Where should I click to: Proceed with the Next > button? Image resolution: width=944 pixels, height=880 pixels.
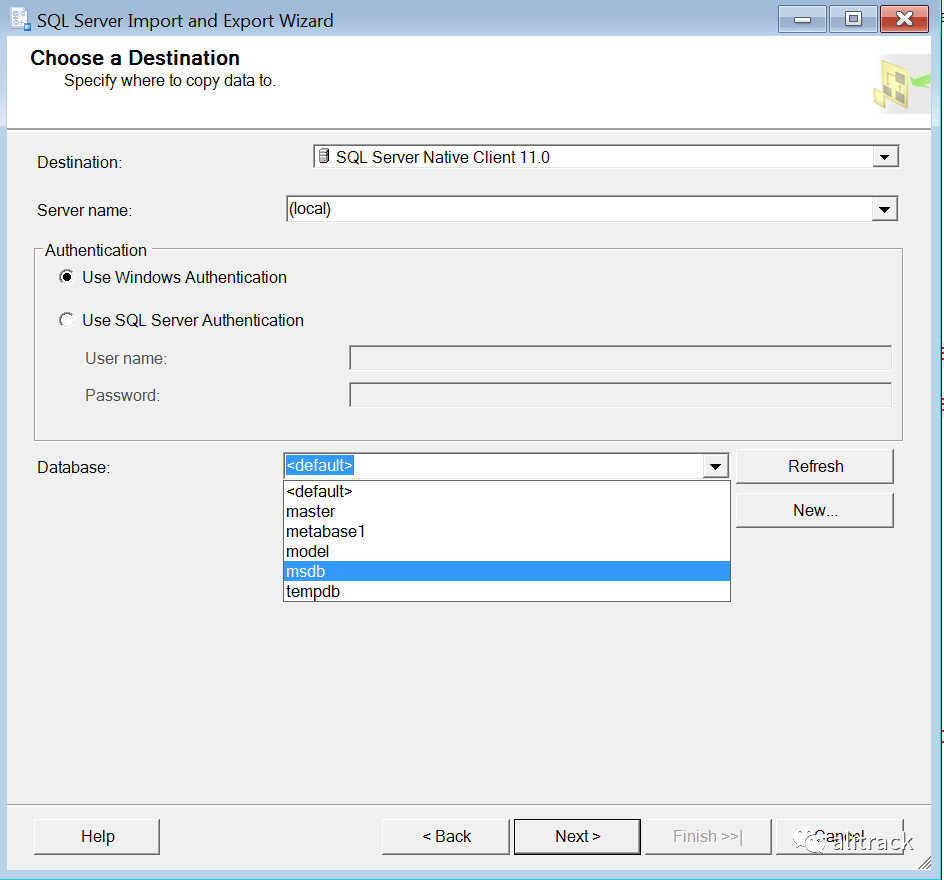click(577, 836)
